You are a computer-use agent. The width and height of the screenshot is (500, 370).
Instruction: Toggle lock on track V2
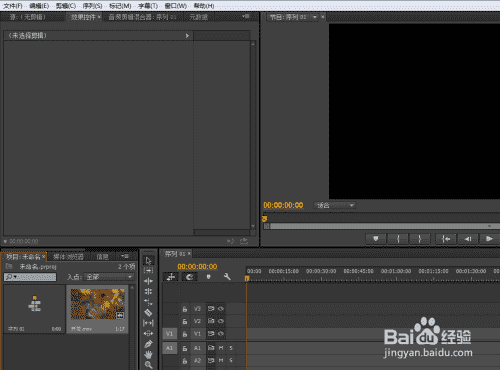pos(185,322)
